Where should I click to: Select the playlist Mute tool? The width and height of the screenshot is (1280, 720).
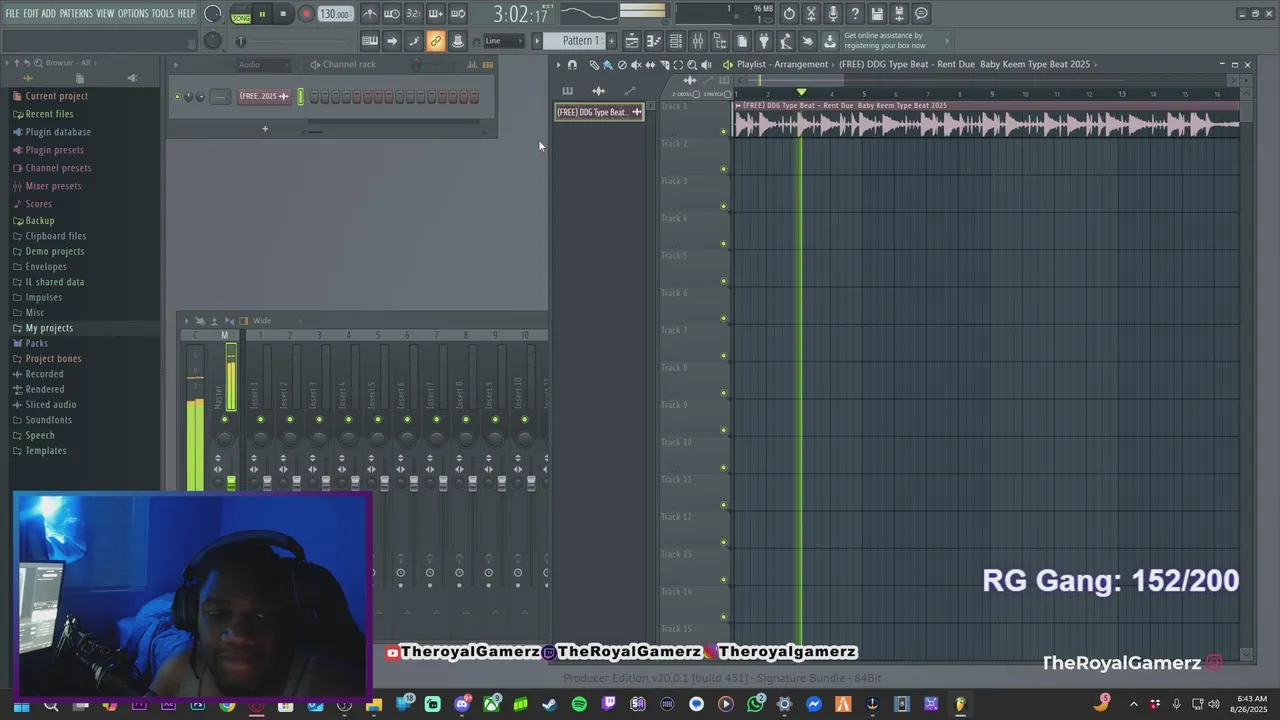tap(636, 65)
